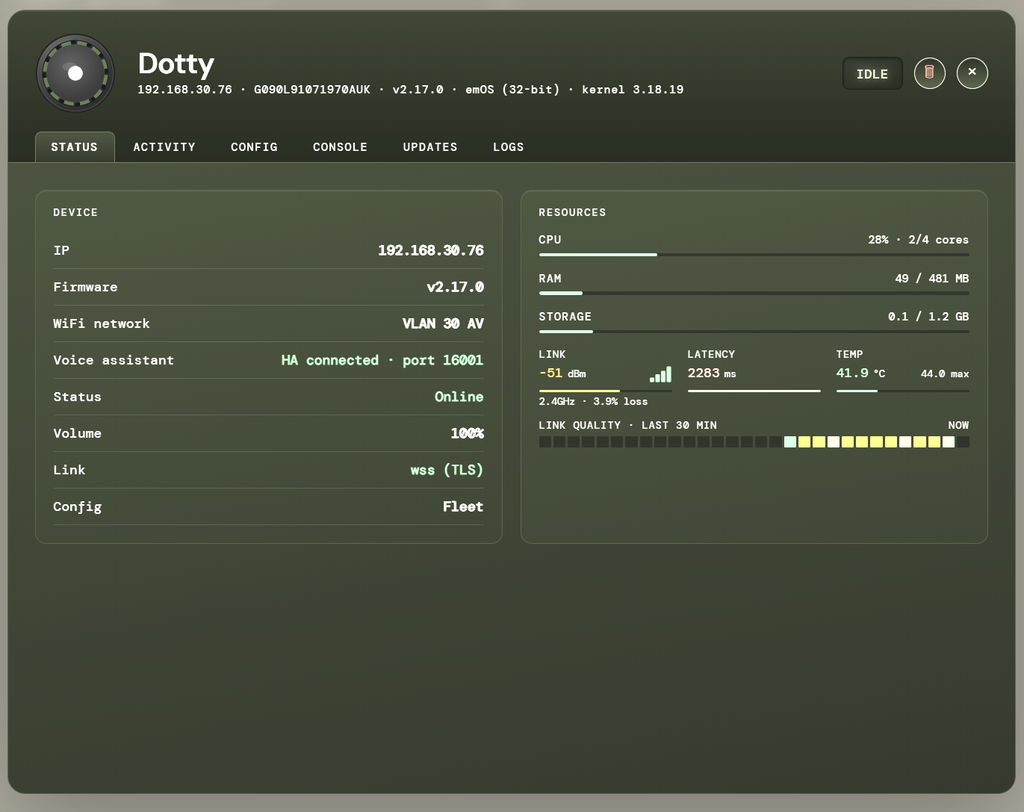Screen dimensions: 1024x812
Task: View the Logs tab
Action: (x=508, y=147)
